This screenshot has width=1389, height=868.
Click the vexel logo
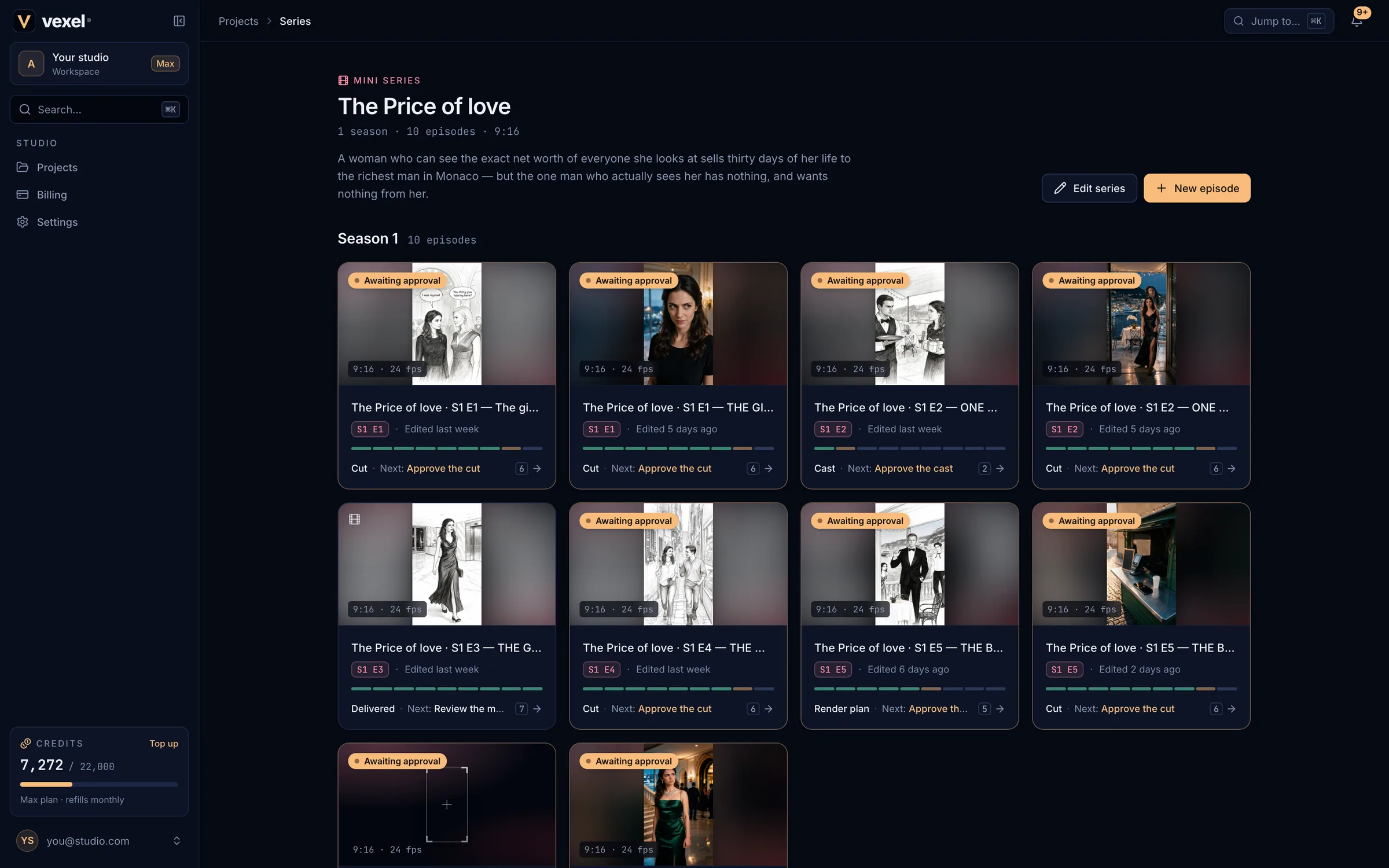tap(52, 21)
